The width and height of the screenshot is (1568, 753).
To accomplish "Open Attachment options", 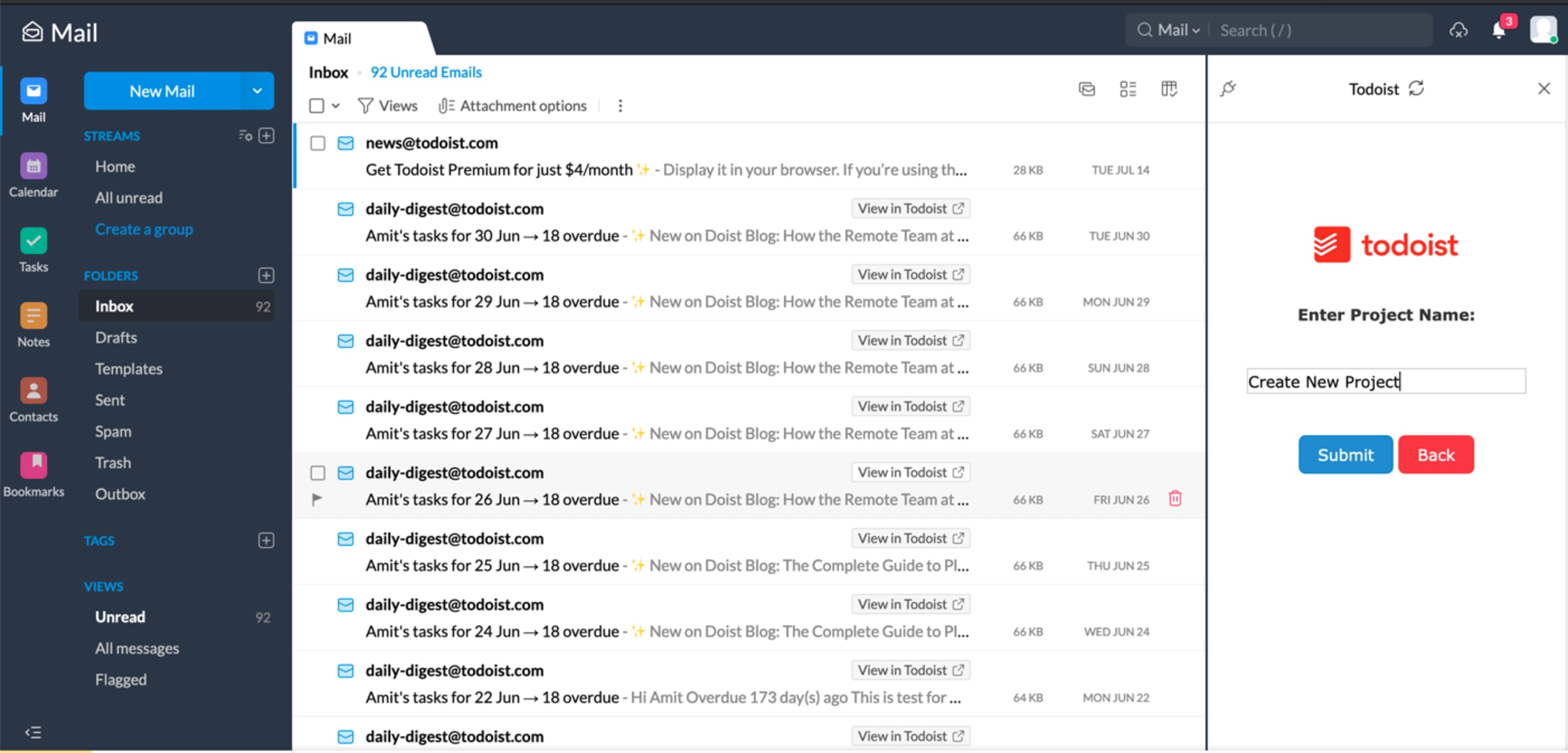I will point(513,106).
